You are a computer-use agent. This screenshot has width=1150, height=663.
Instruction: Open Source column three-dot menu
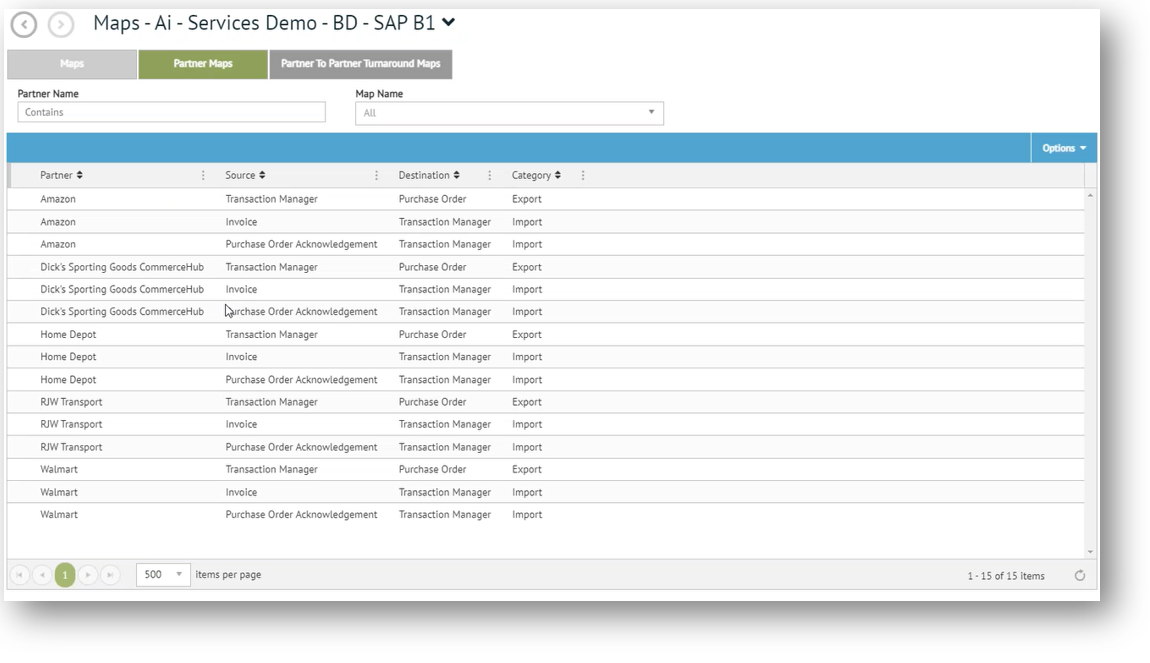click(x=376, y=176)
